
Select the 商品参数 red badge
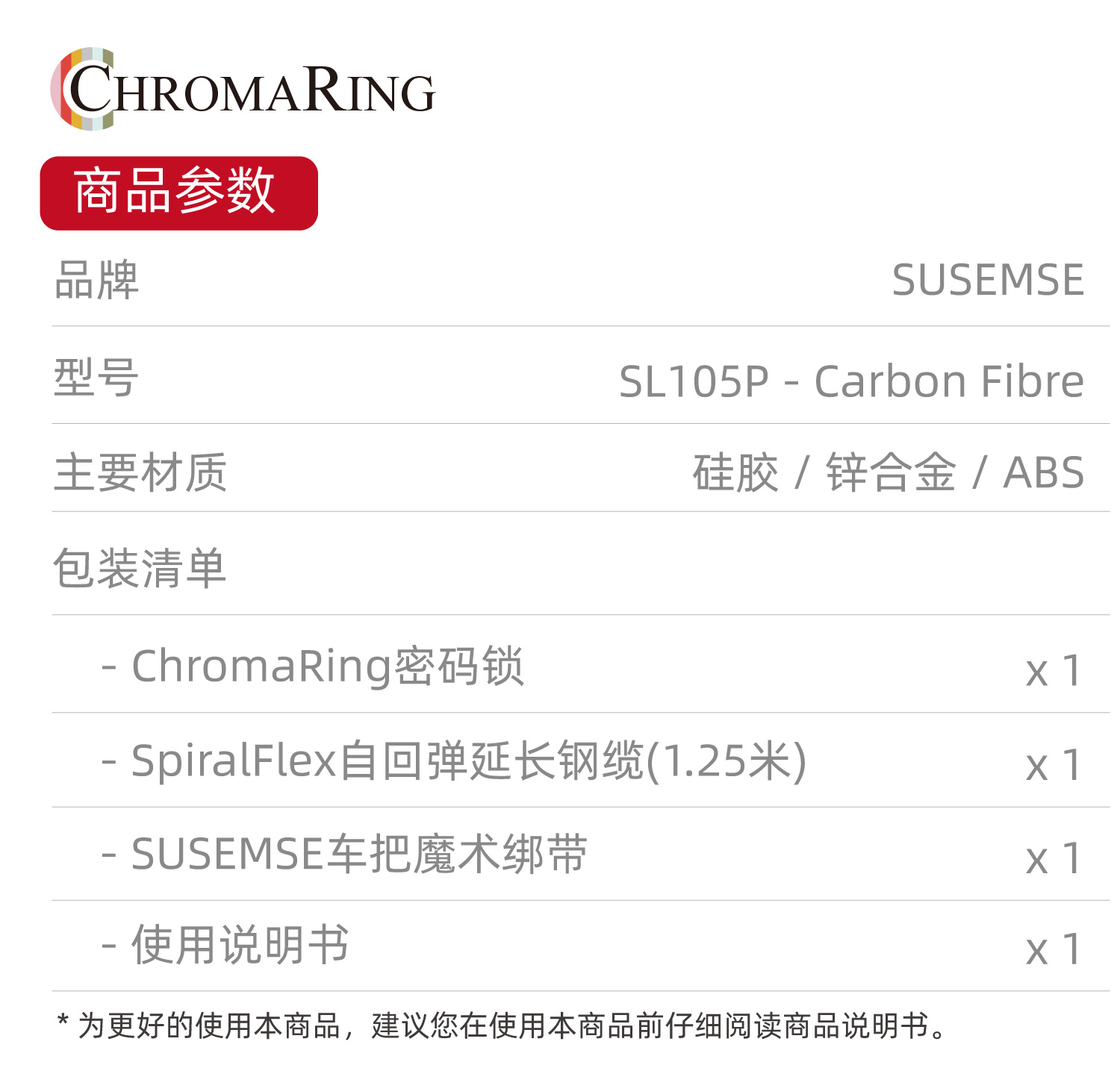pos(179,193)
